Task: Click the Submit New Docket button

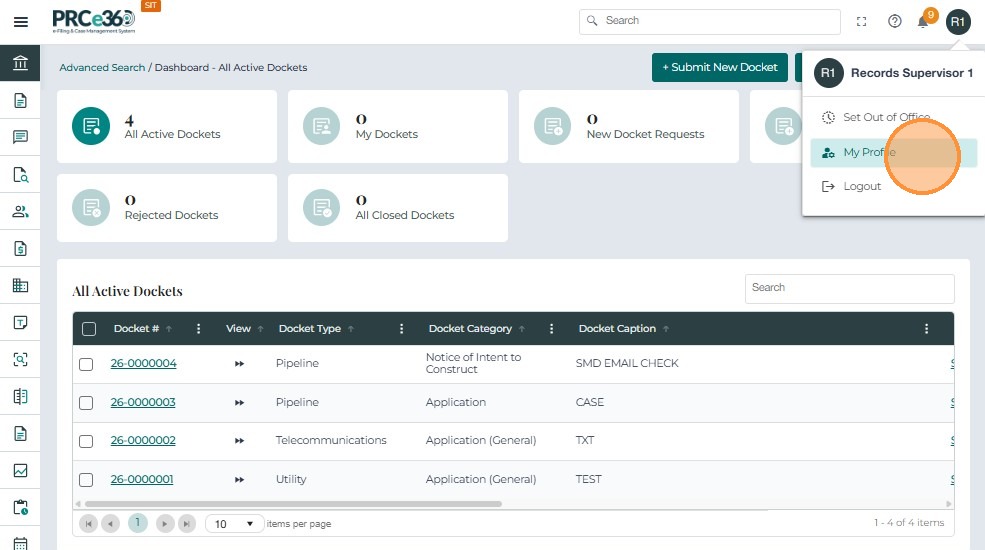Action: click(x=719, y=67)
